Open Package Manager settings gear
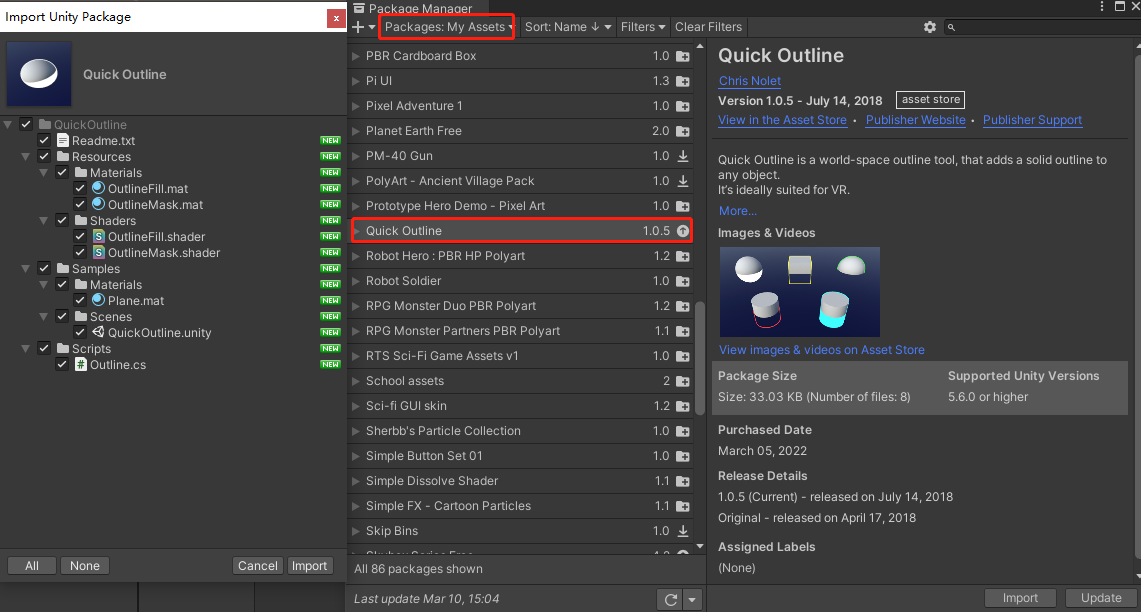 click(929, 27)
